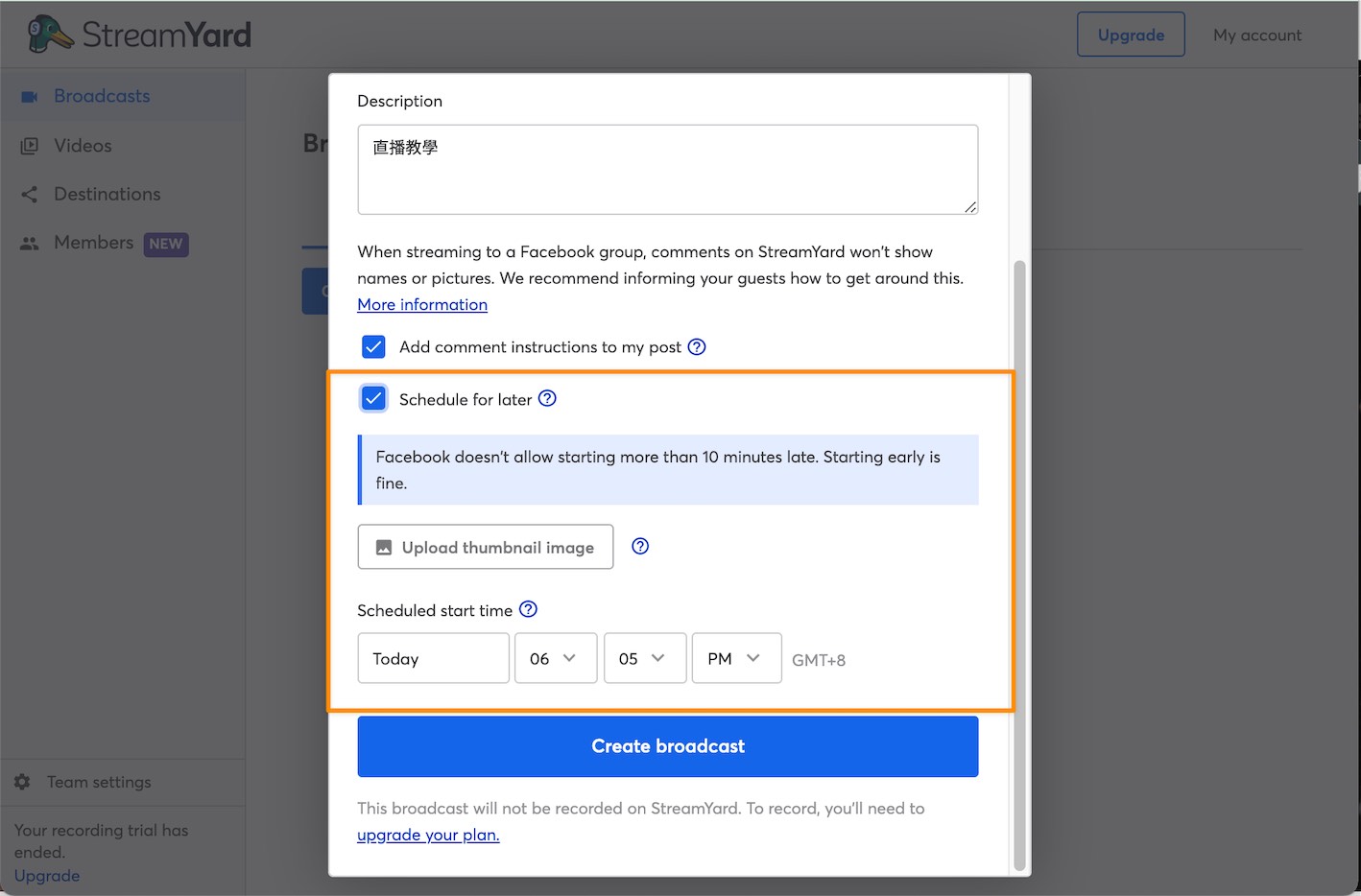Click the Today date field
This screenshot has width=1361, height=896.
click(434, 658)
